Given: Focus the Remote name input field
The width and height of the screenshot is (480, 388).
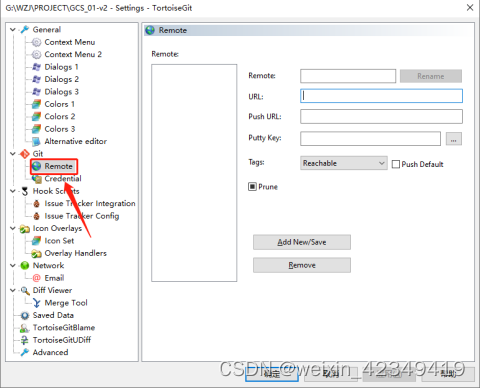Looking at the screenshot, I should click(x=348, y=76).
